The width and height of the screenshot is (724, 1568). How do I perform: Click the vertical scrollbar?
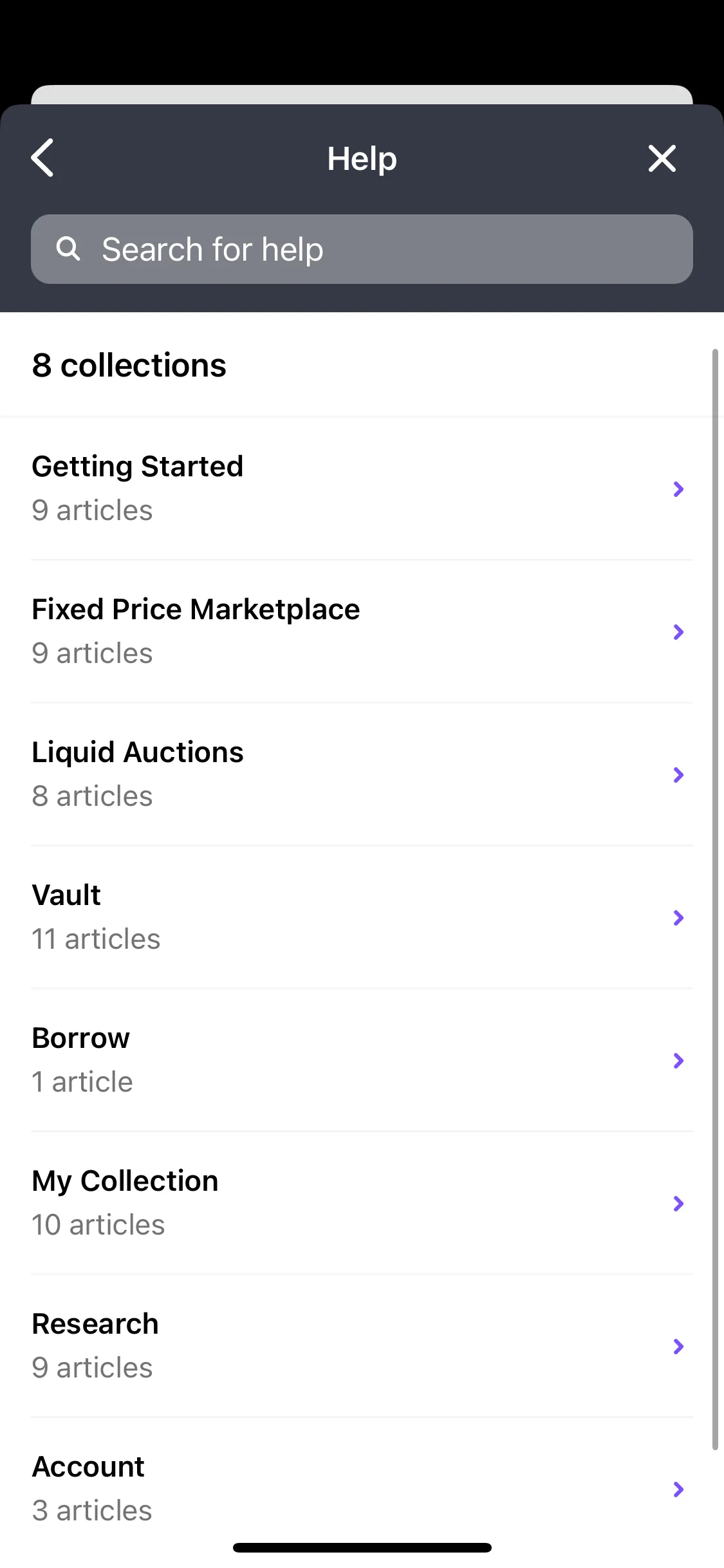tap(715, 899)
